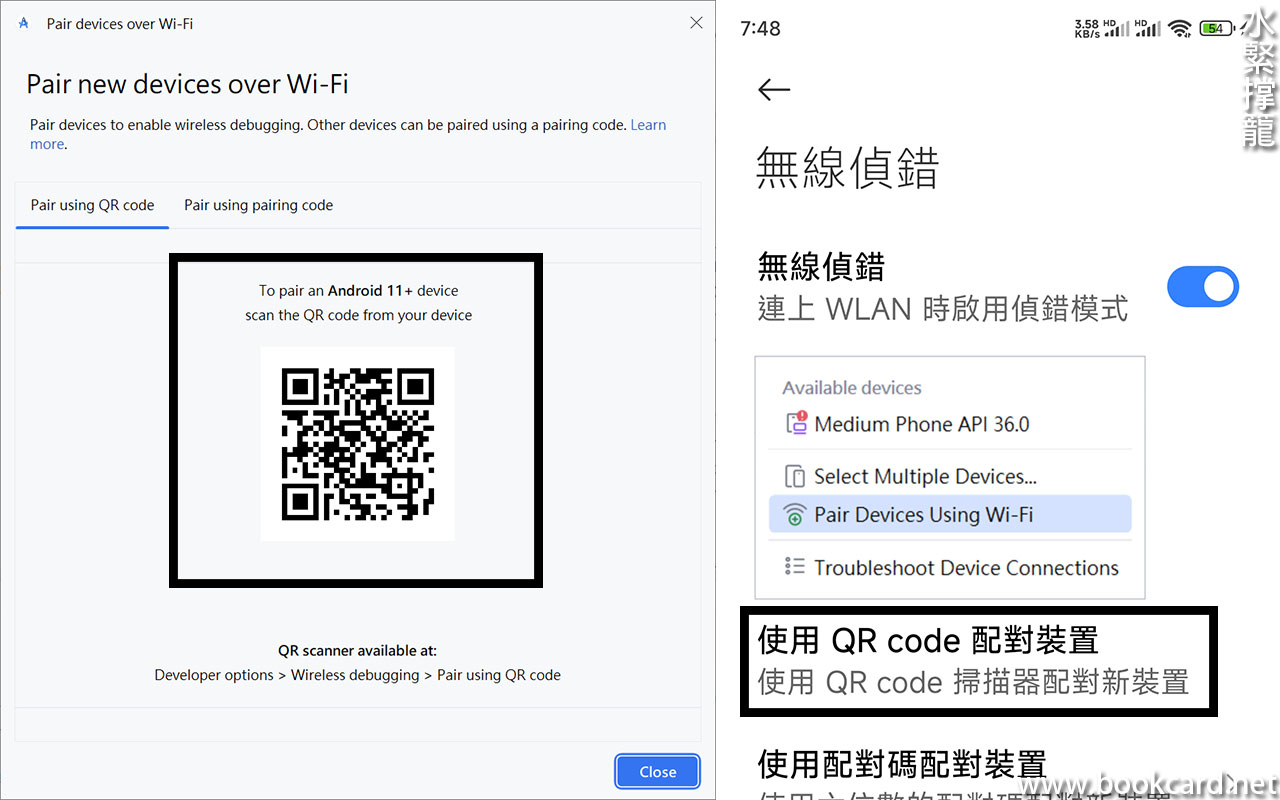
Task: Click the Medium Phone API 36.0 device icon
Action: pos(796,424)
